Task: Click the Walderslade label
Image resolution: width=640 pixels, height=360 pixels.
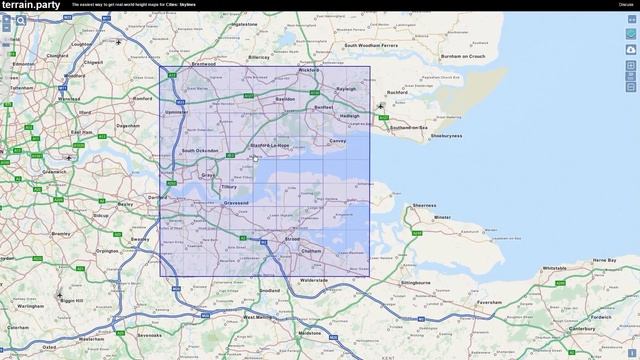Action: pyautogui.click(x=314, y=280)
